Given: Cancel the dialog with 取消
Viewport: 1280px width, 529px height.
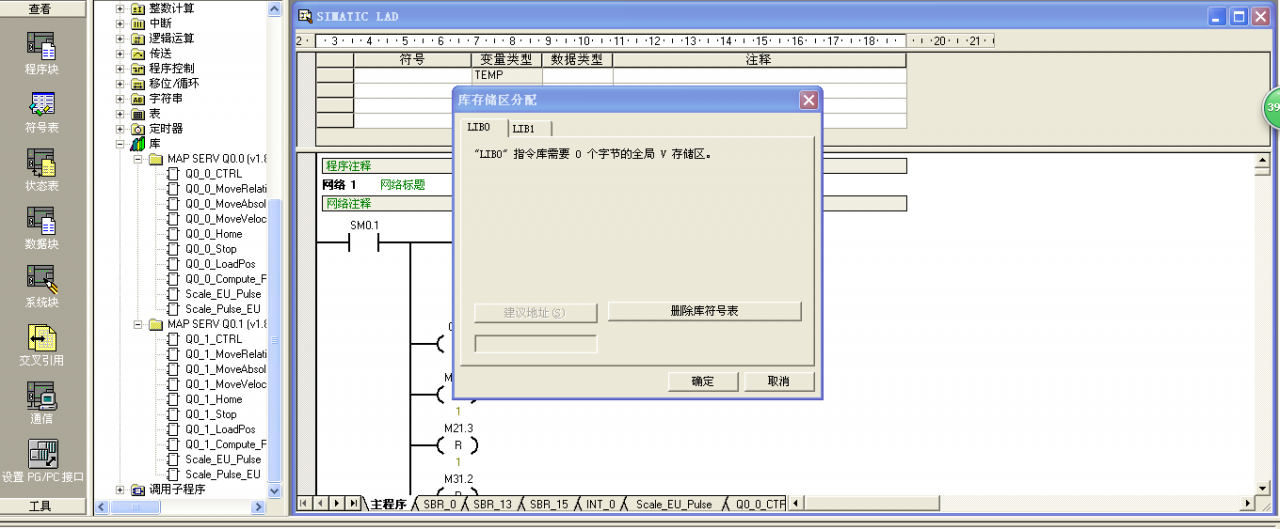Looking at the screenshot, I should click(779, 381).
